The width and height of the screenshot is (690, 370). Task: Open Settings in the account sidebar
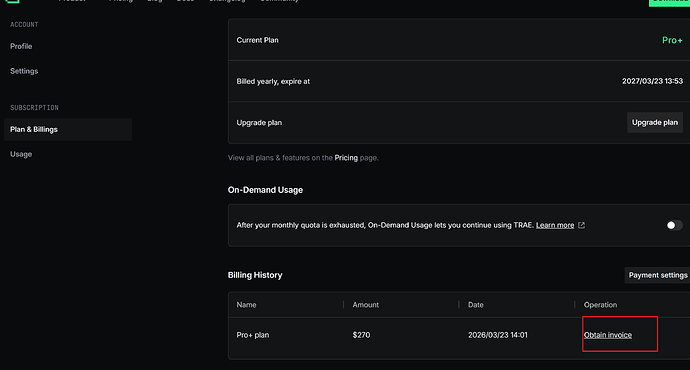coord(24,71)
